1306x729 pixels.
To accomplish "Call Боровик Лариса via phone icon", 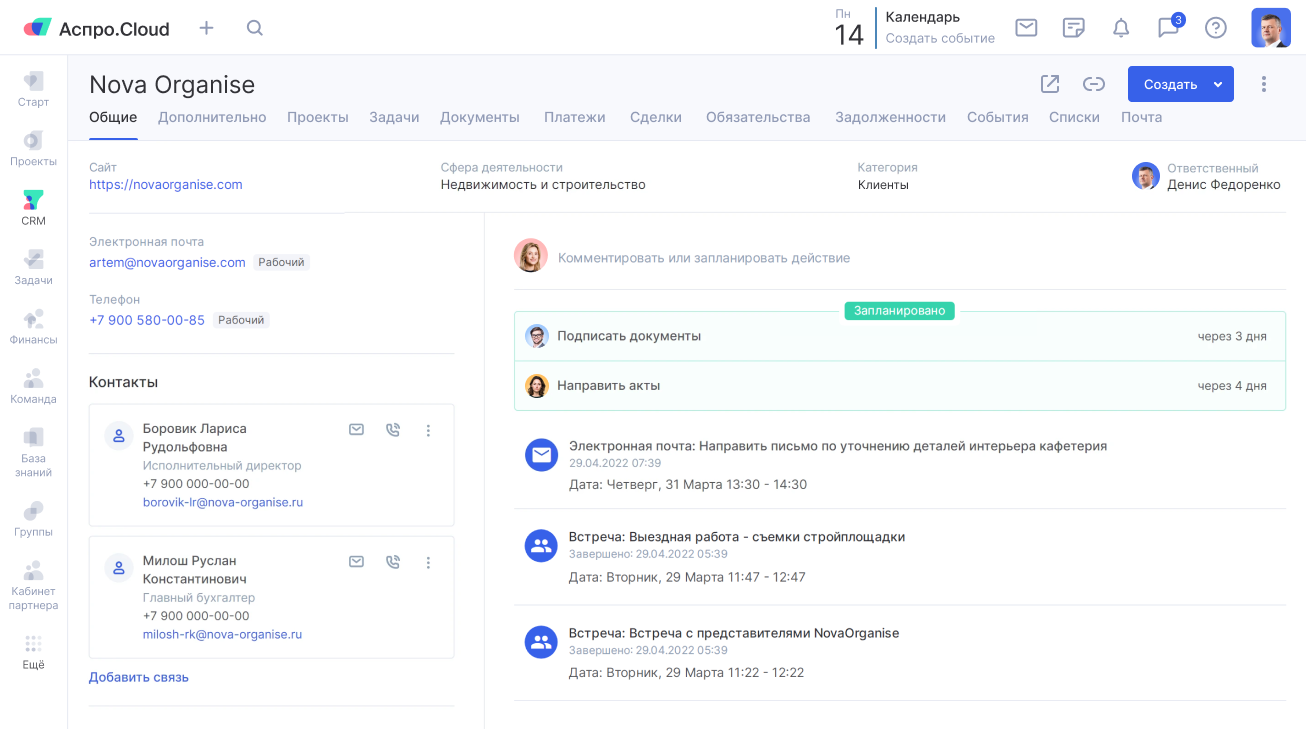I will pyautogui.click(x=393, y=430).
